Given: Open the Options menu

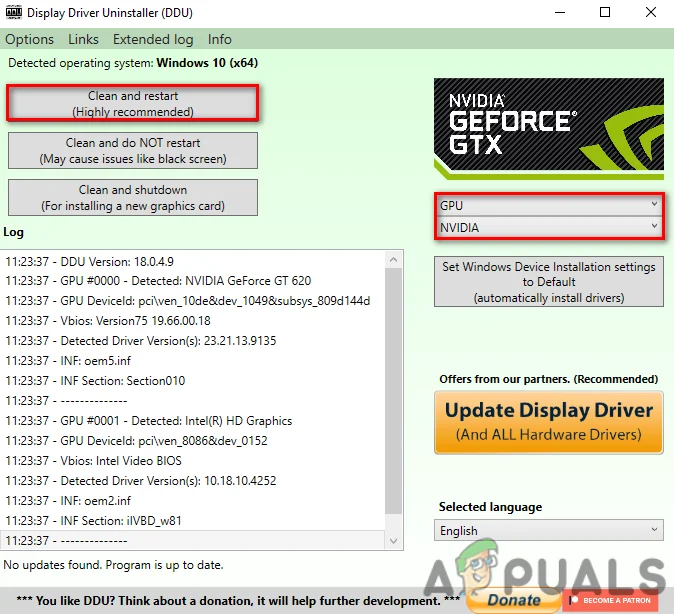Looking at the screenshot, I should coord(29,39).
